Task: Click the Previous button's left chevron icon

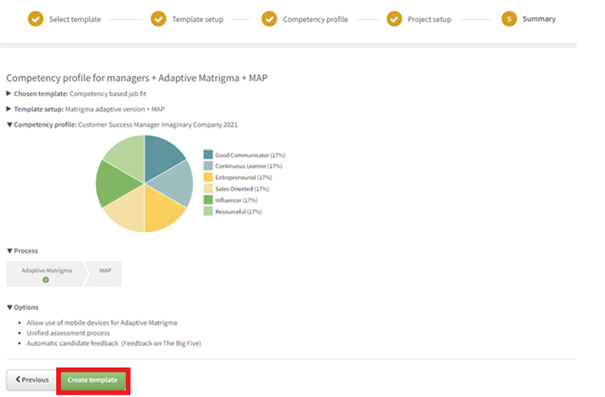Action: tap(18, 379)
